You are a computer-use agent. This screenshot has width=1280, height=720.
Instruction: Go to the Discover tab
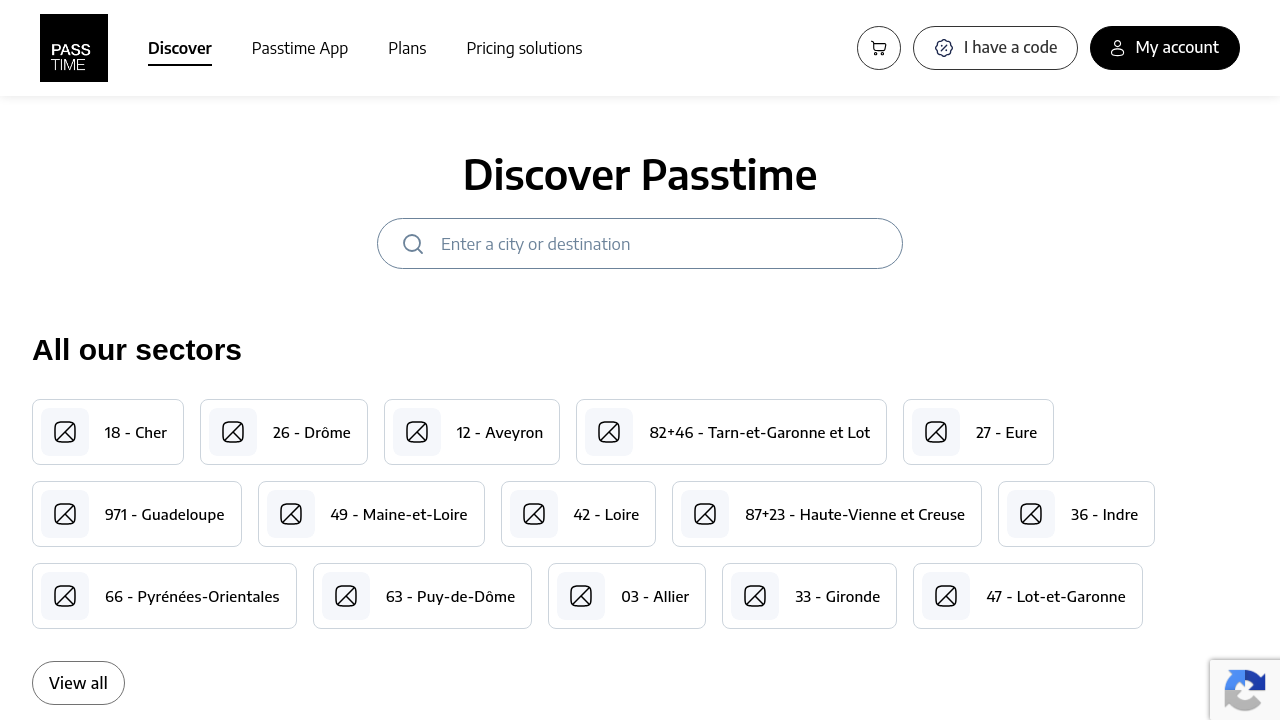pos(180,48)
